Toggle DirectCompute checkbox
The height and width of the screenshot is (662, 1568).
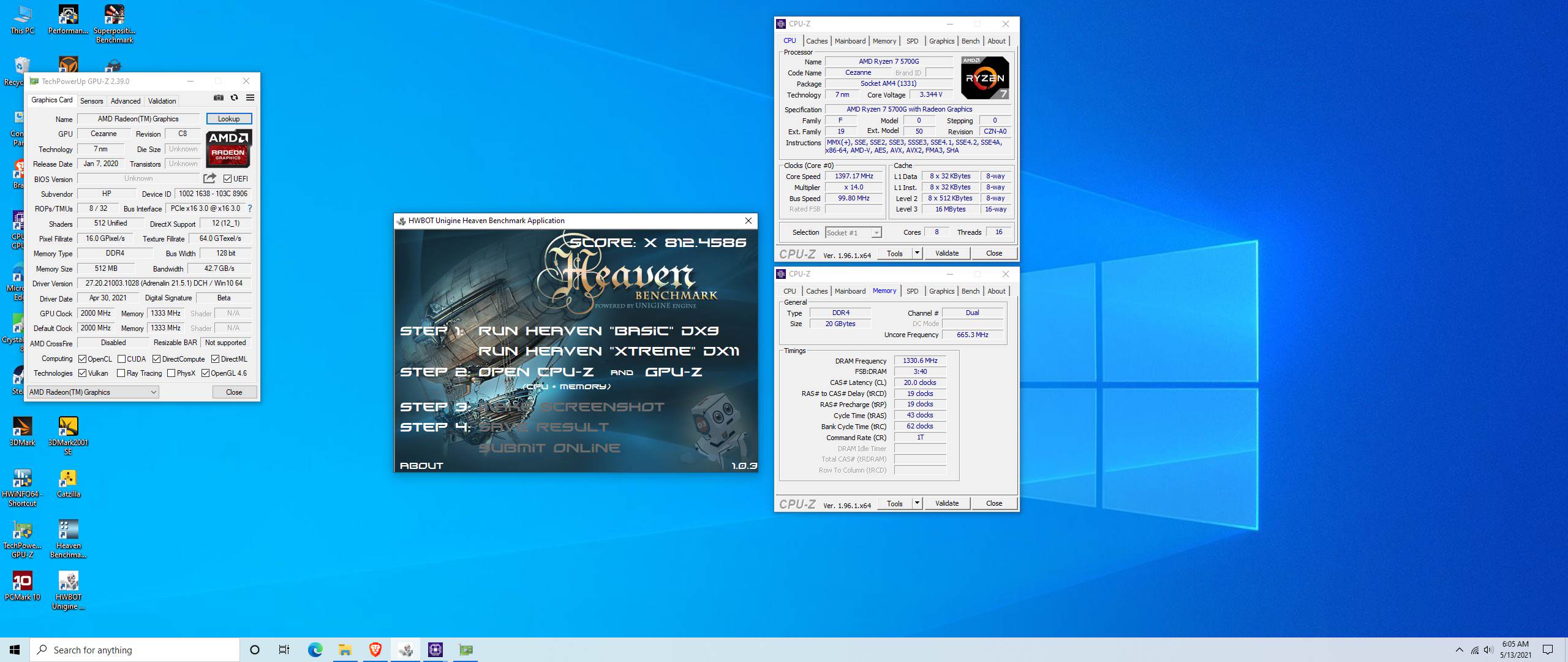coord(156,359)
